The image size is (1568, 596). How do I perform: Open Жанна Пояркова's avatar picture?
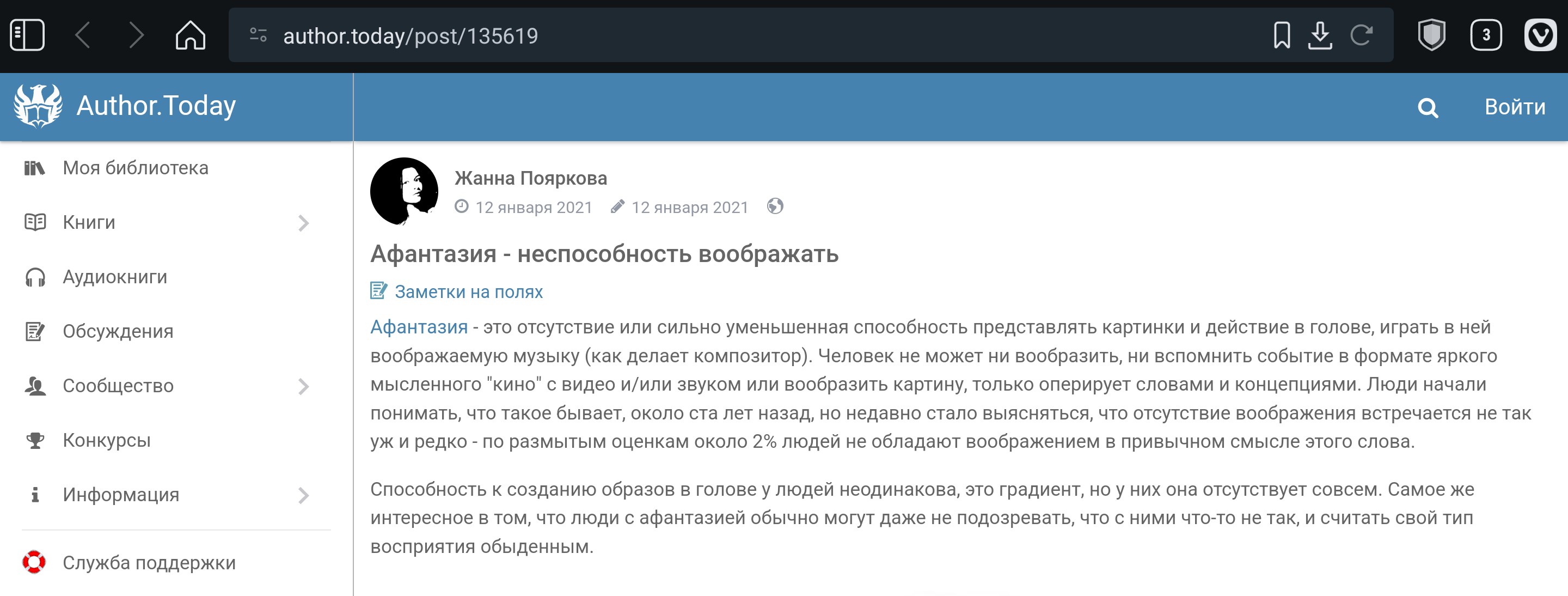coord(404,192)
